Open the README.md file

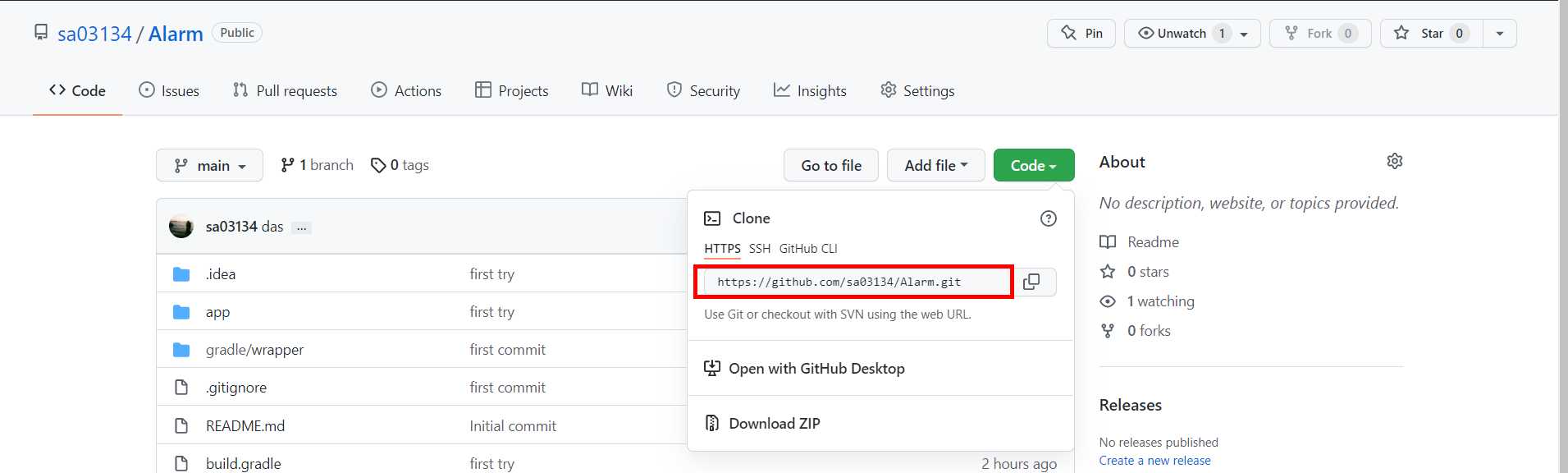(245, 426)
